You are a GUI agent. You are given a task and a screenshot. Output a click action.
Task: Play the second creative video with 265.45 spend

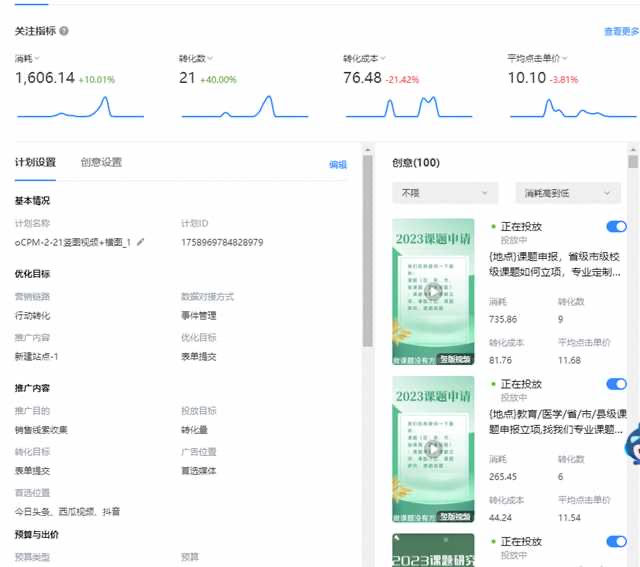[x=433, y=449]
